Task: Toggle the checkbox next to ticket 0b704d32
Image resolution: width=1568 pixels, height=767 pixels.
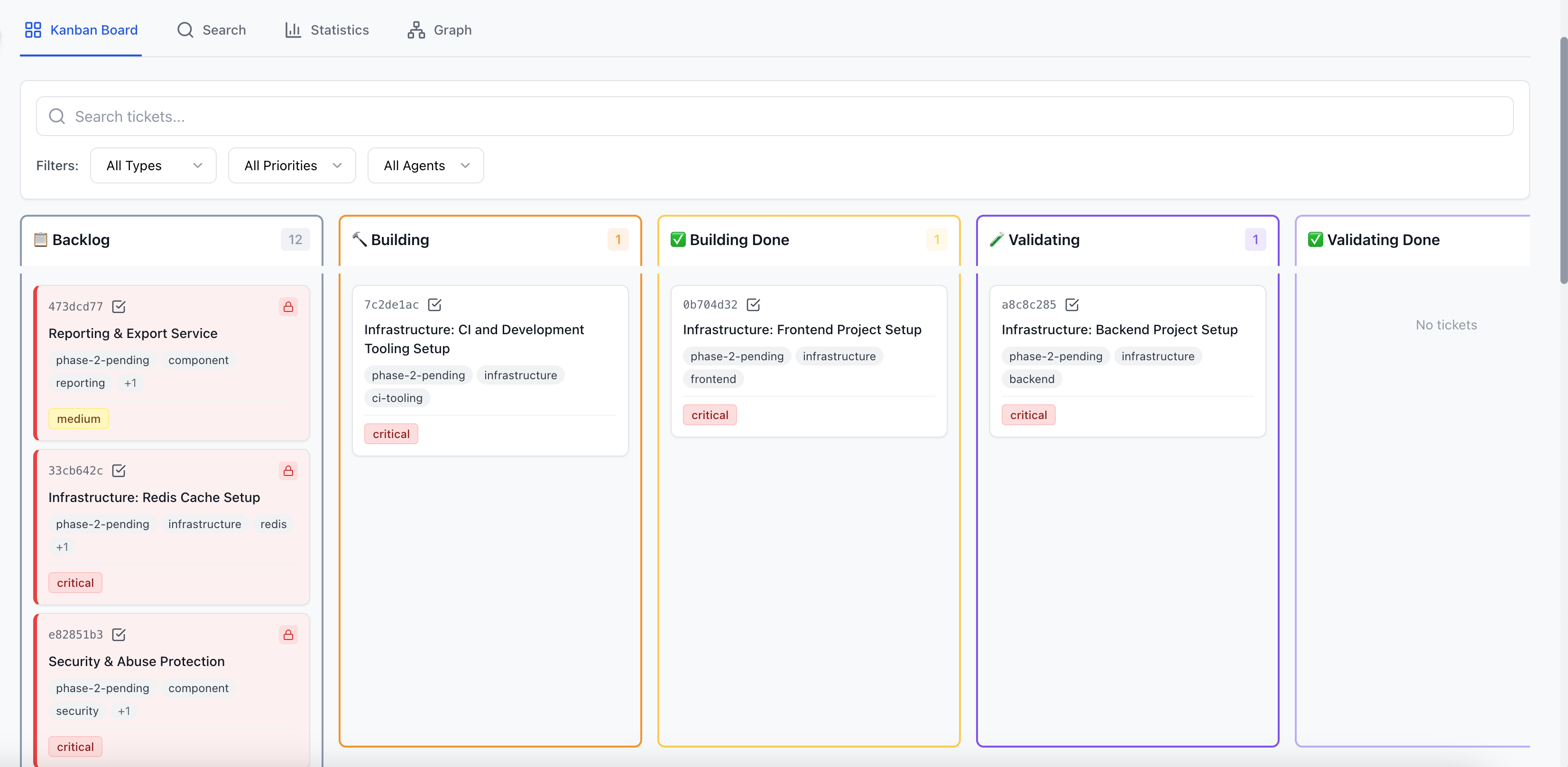Action: pos(754,305)
